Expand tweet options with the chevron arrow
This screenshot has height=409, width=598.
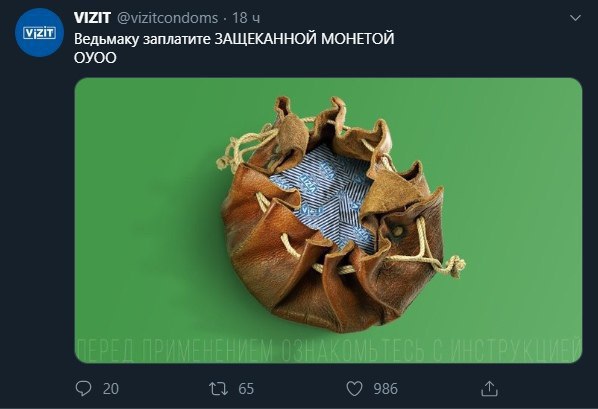(x=575, y=18)
